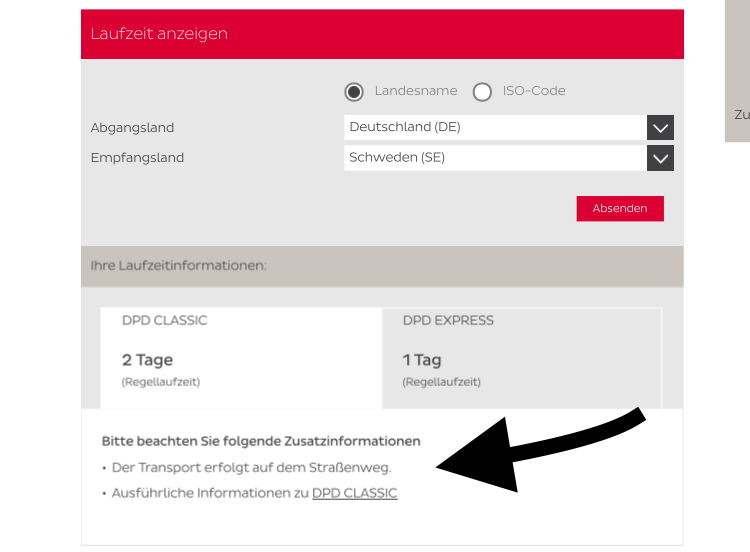The image size is (750, 552).
Task: Switch to the DPD EXPRESS tab
Action: [x=522, y=358]
